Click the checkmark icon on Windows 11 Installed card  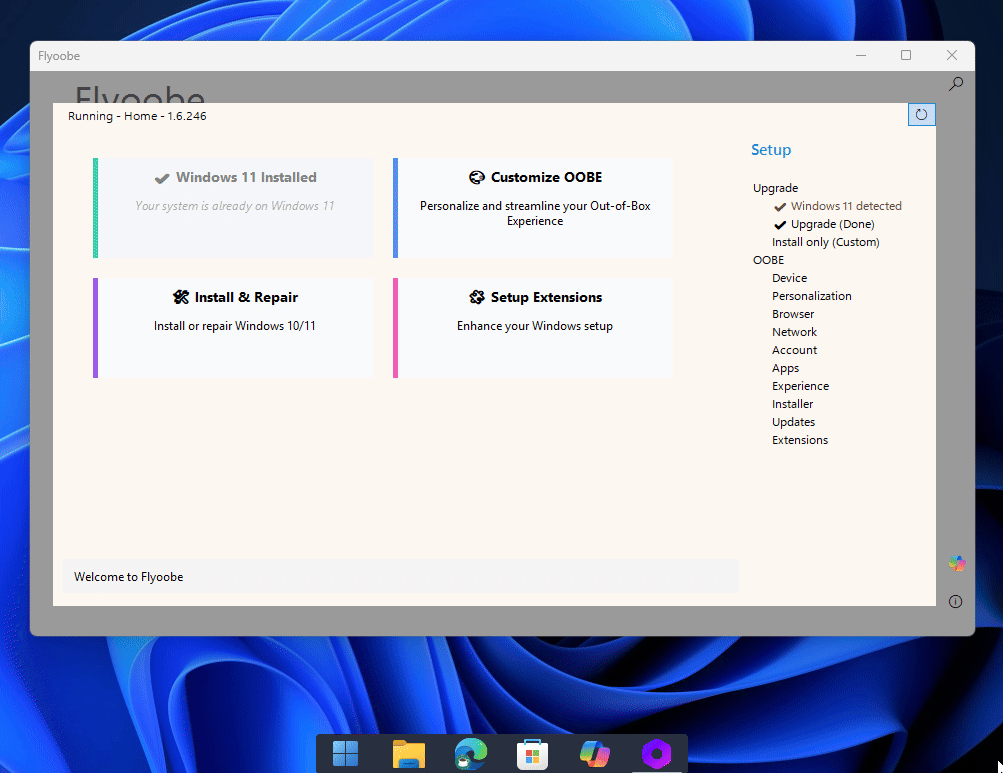click(x=162, y=176)
